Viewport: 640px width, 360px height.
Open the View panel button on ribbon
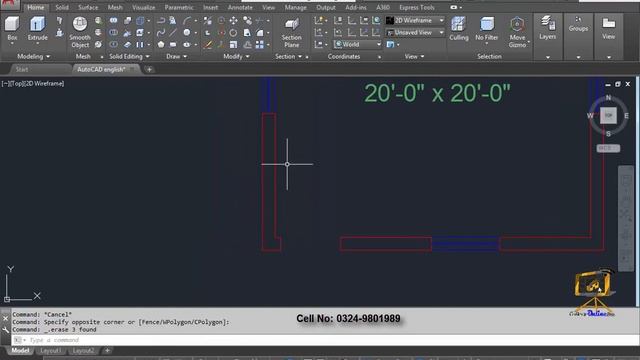pos(609,28)
